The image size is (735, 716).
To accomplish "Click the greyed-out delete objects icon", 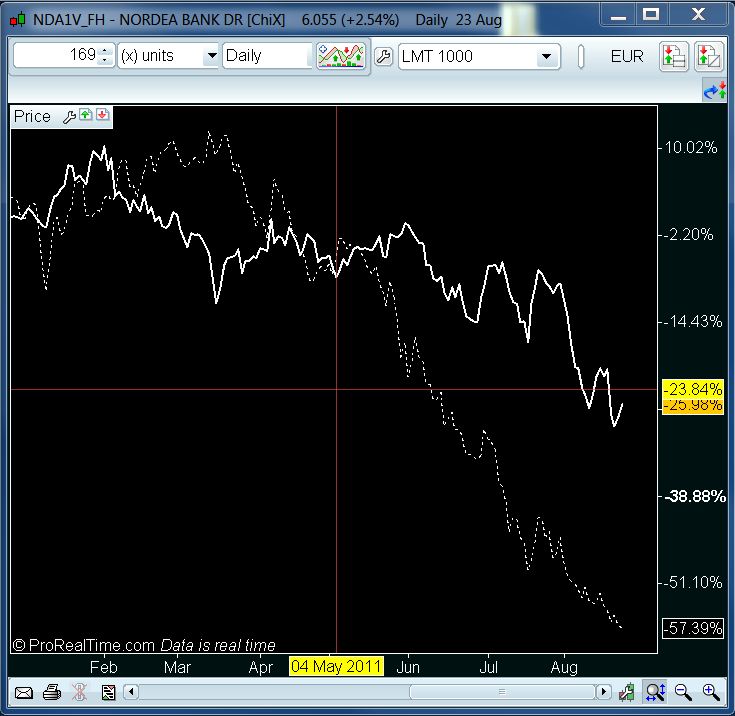I will tap(79, 692).
